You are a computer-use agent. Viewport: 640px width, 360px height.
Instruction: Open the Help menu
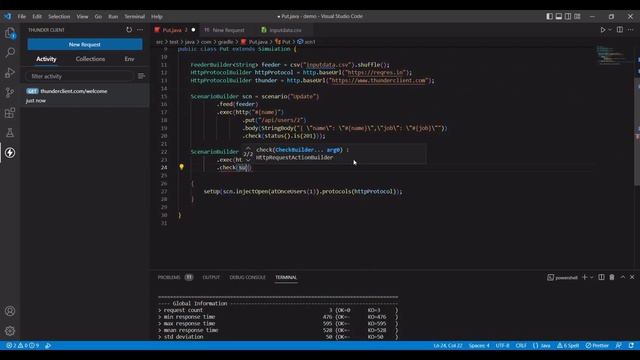click(x=157, y=16)
